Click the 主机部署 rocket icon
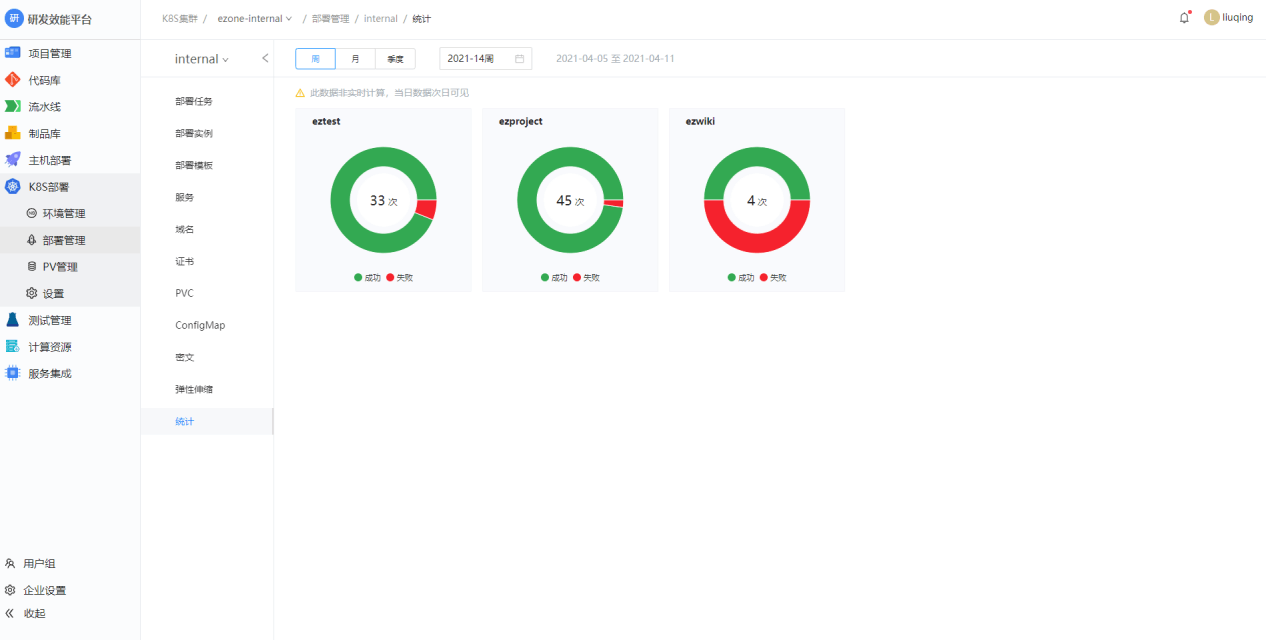Screen dimensions: 1266x640 pyautogui.click(x=13, y=160)
